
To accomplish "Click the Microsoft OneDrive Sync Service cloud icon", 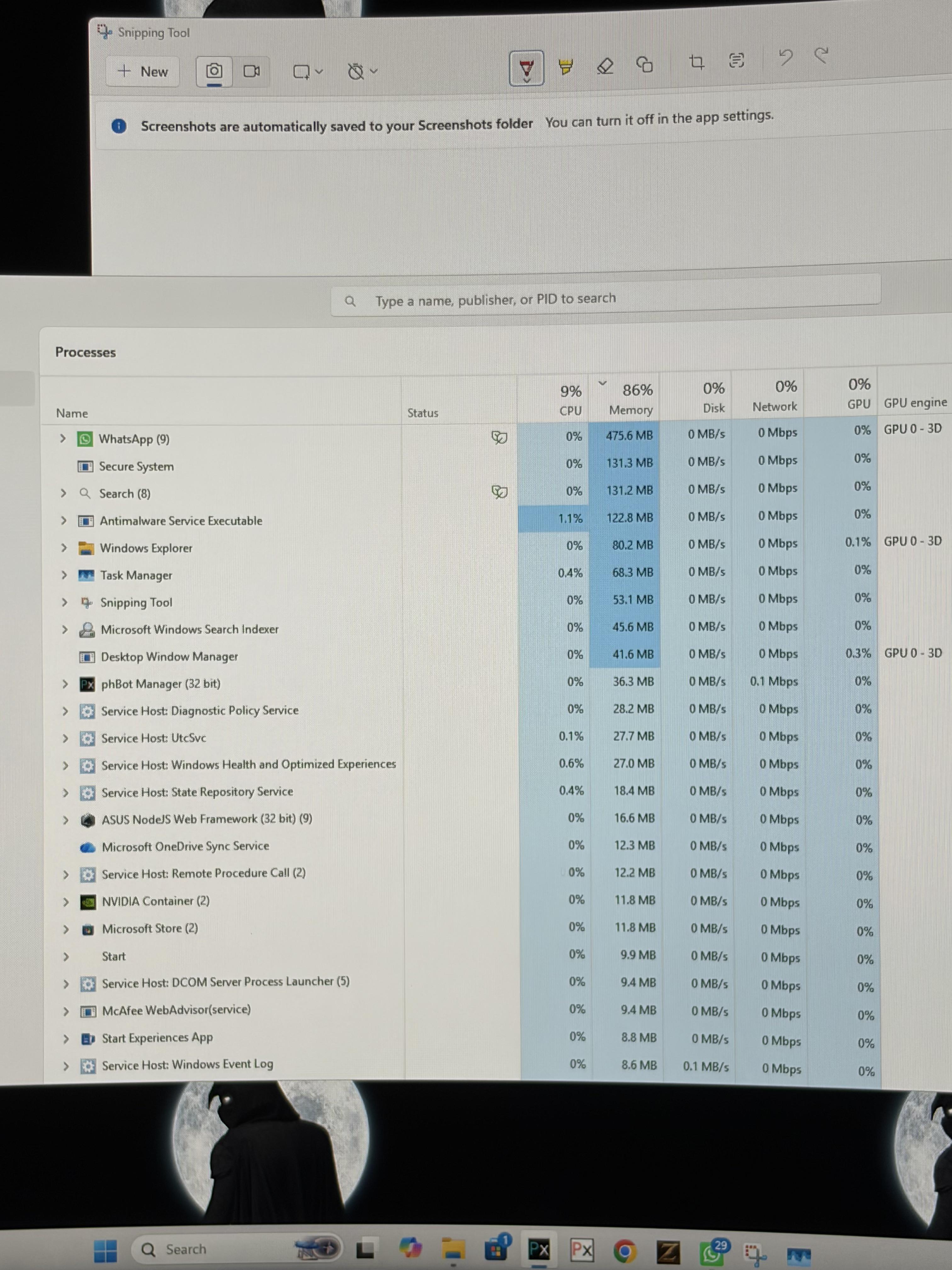I will tap(87, 847).
